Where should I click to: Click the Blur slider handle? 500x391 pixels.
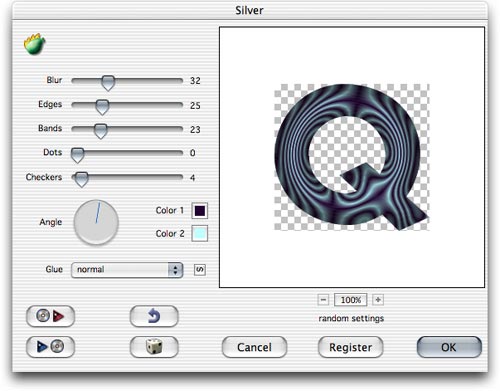[x=108, y=83]
